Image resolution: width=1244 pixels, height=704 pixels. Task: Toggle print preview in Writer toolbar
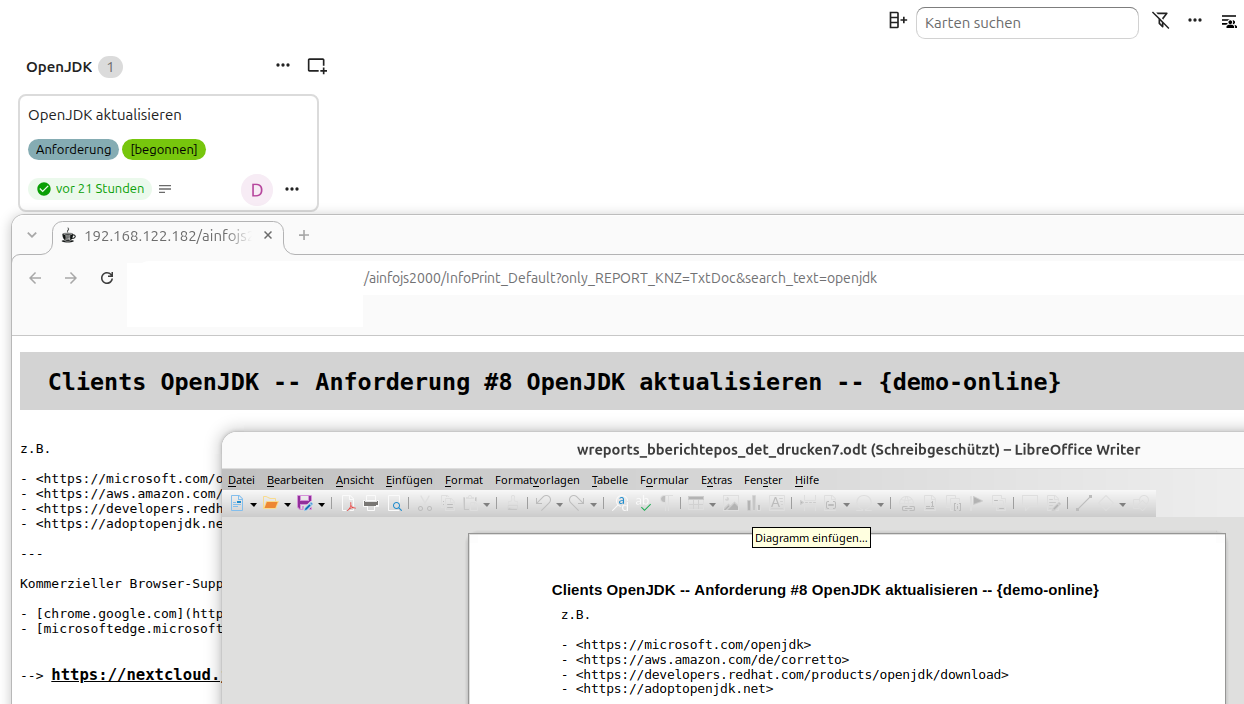[395, 504]
